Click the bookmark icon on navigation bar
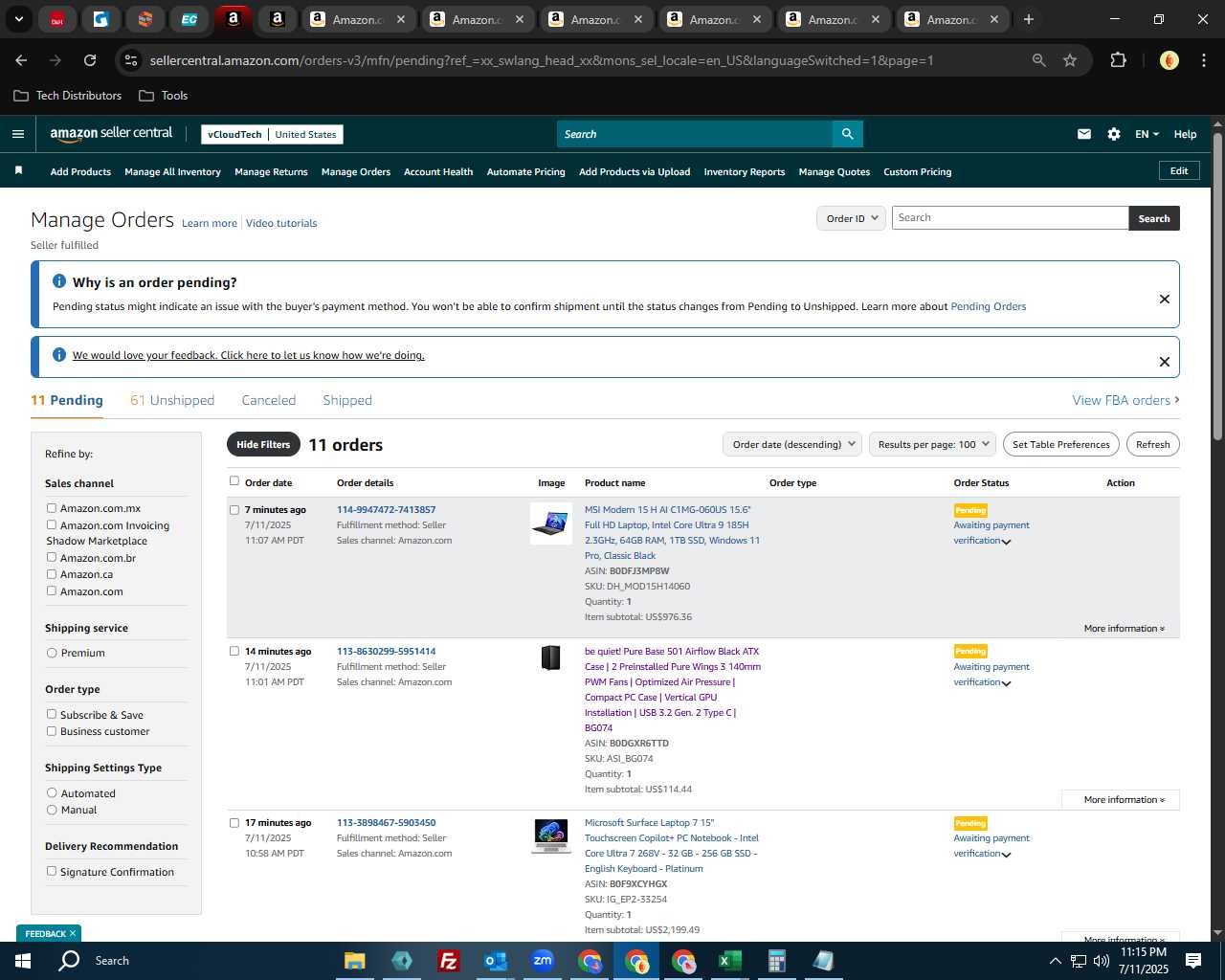This screenshot has width=1225, height=980. (x=18, y=170)
